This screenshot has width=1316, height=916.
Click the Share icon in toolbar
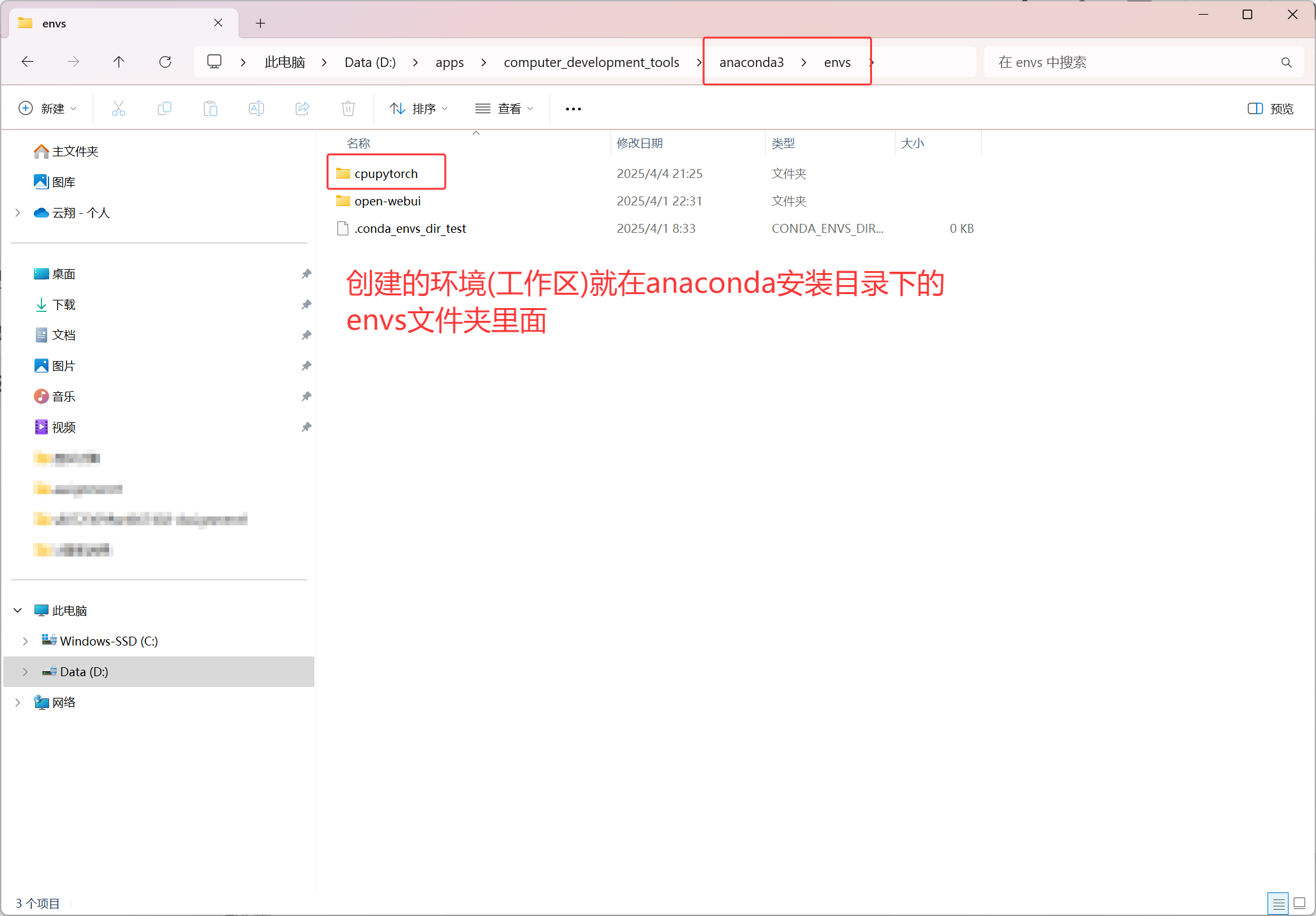302,108
